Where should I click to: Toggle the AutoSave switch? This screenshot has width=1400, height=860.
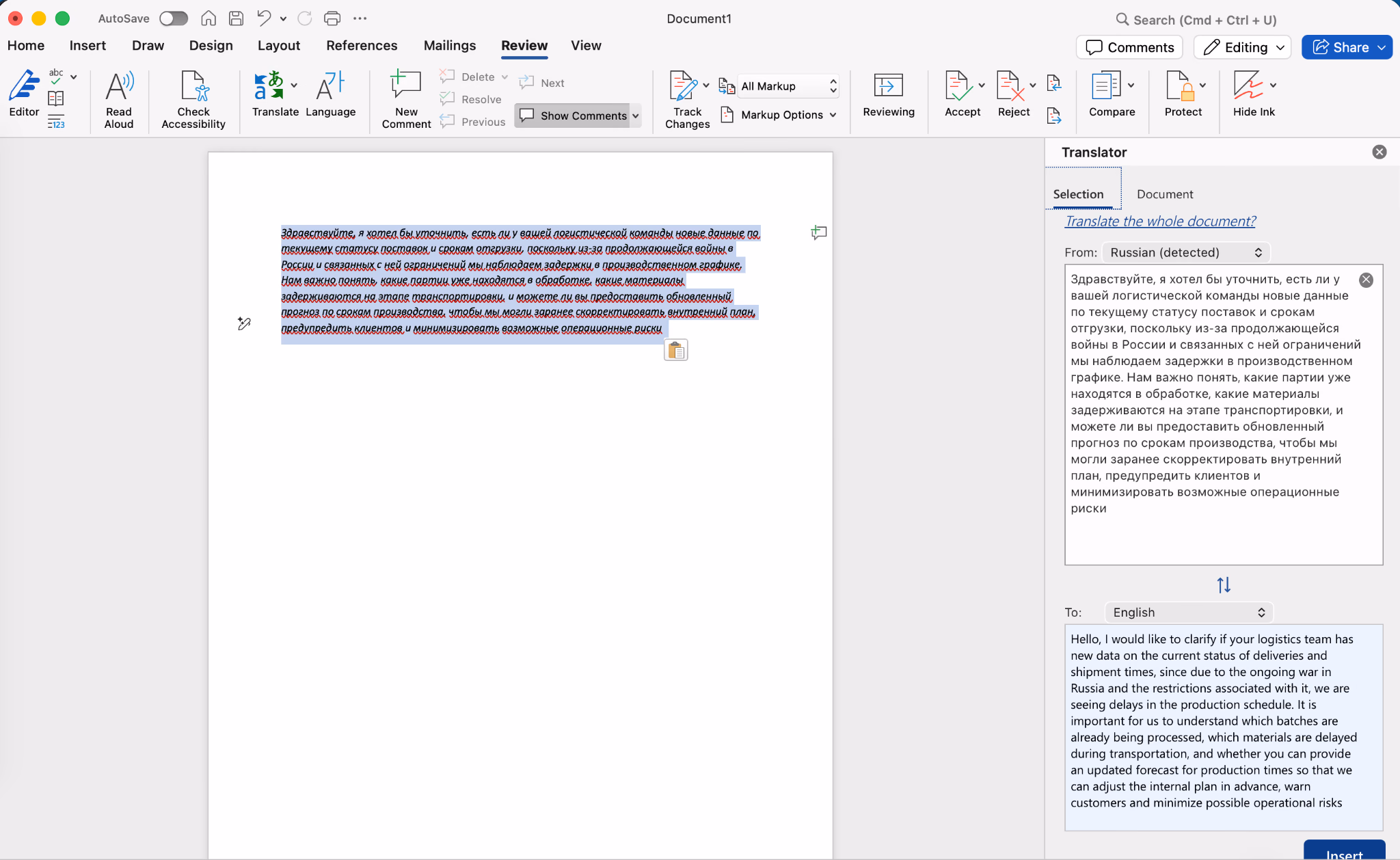[174, 18]
